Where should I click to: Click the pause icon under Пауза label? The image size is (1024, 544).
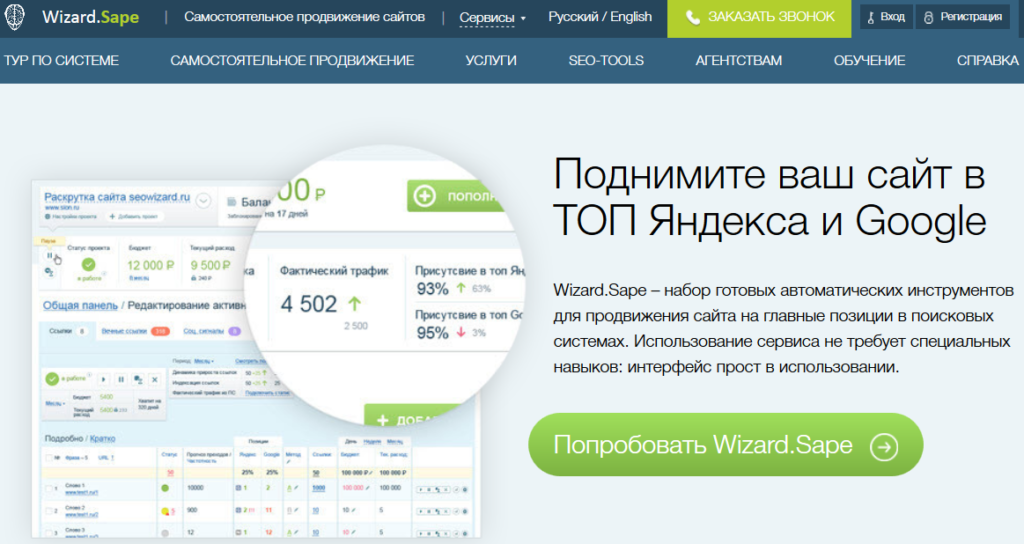pyautogui.click(x=49, y=255)
